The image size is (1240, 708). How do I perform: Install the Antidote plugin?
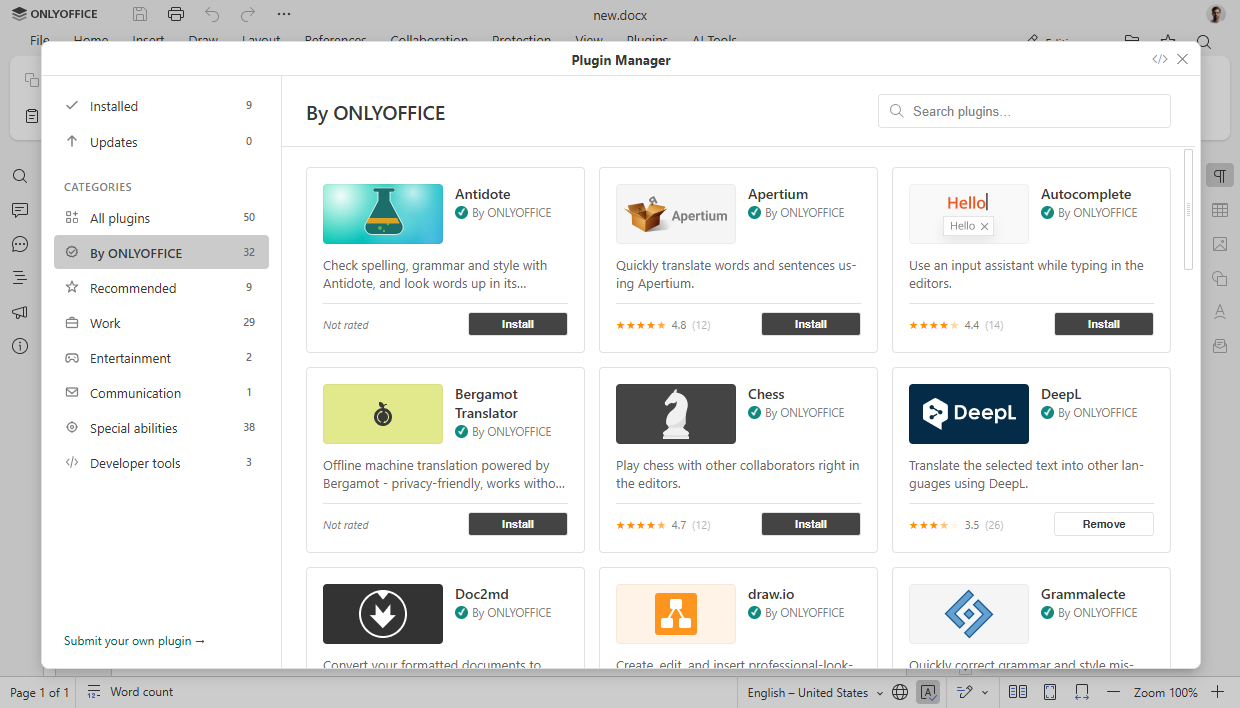[518, 324]
